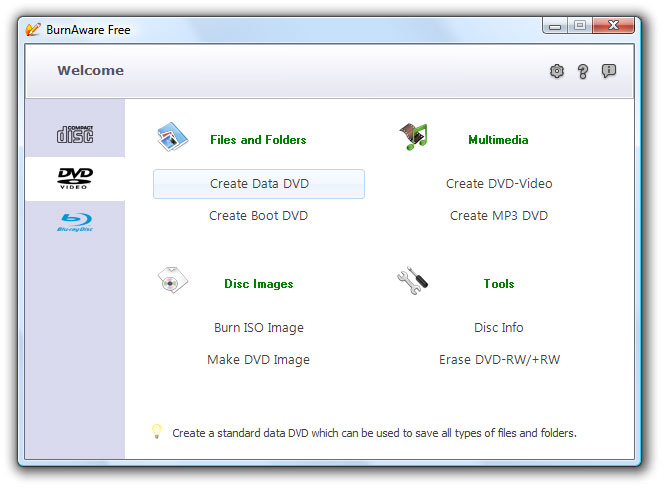The image size is (663, 487).
Task: Click the Disc Images heading
Action: pos(259,284)
